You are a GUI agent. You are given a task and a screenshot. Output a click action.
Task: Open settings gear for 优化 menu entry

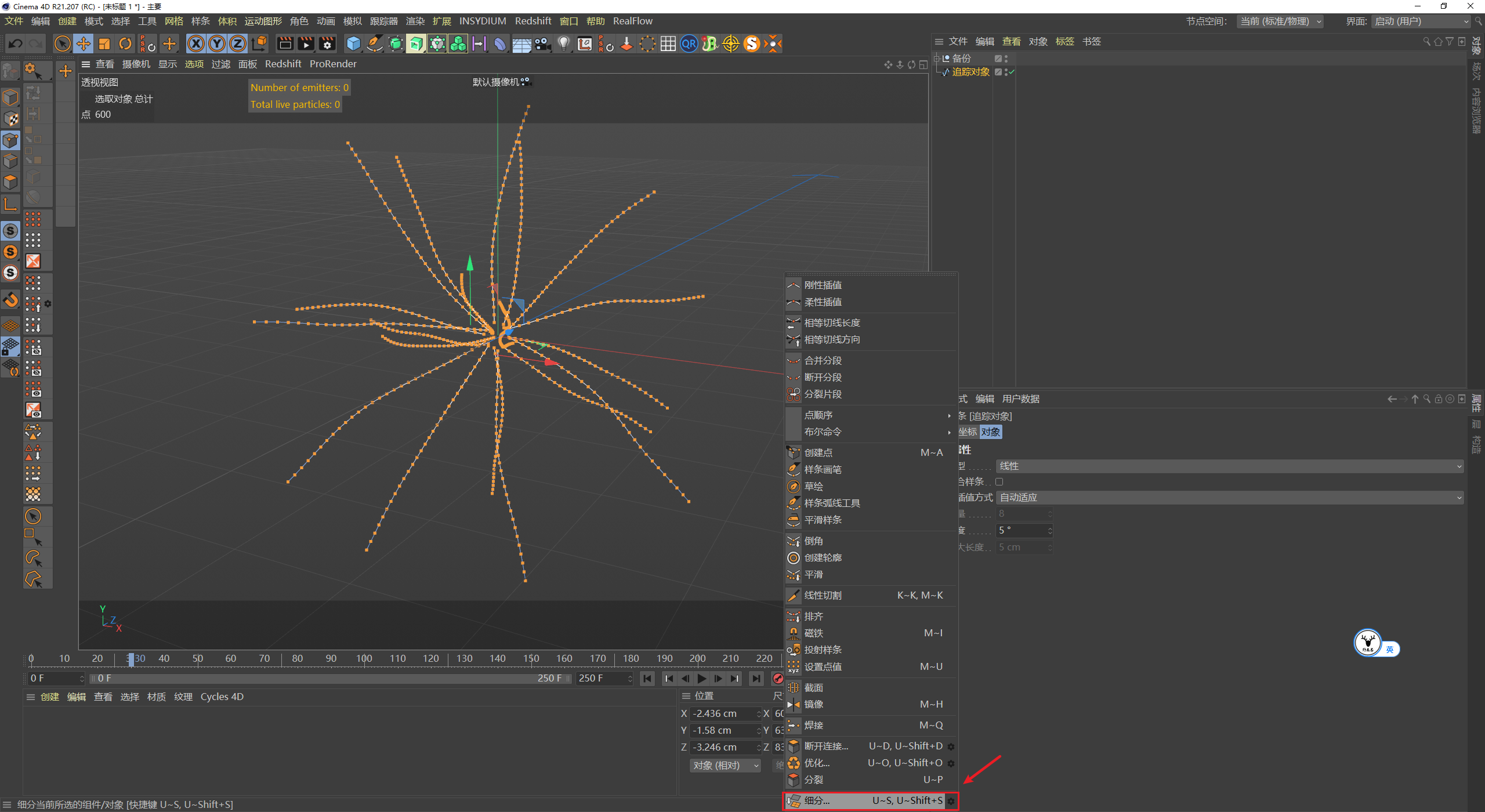951,763
